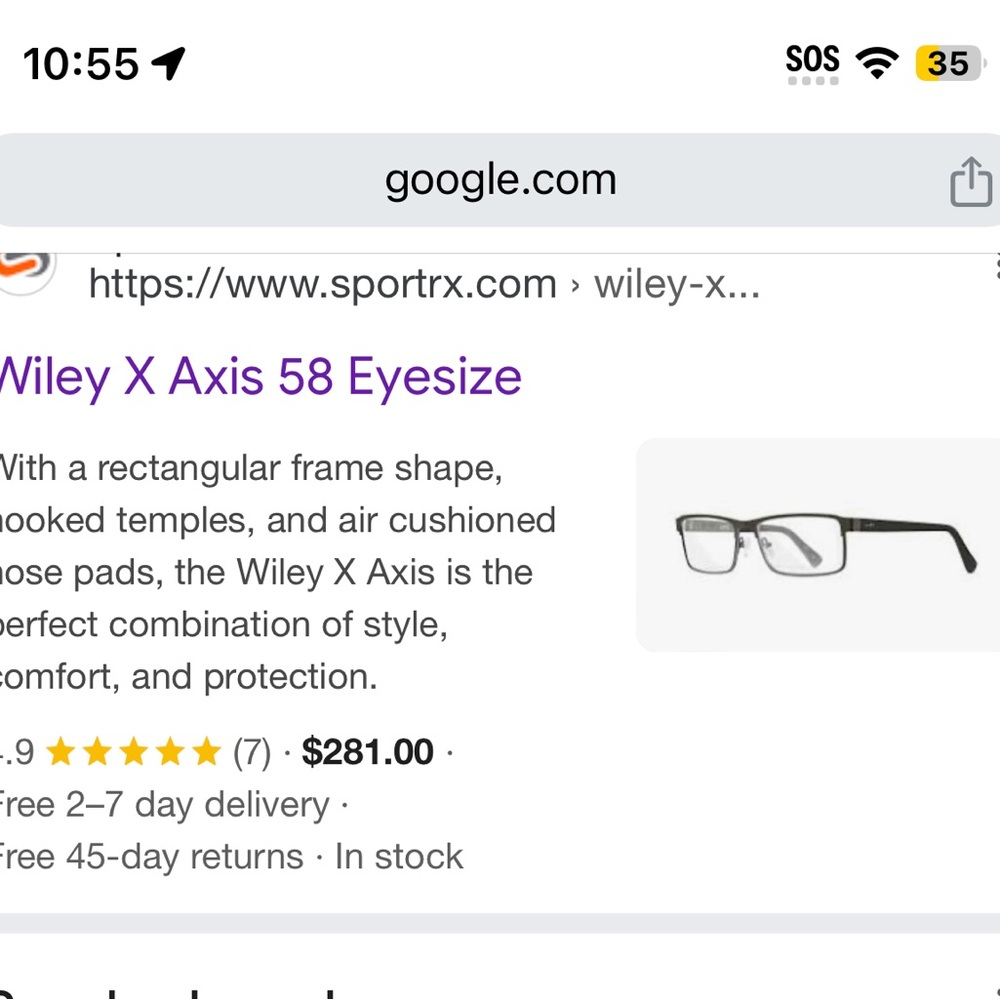Tap the SOS indicator in status bar

point(812,62)
